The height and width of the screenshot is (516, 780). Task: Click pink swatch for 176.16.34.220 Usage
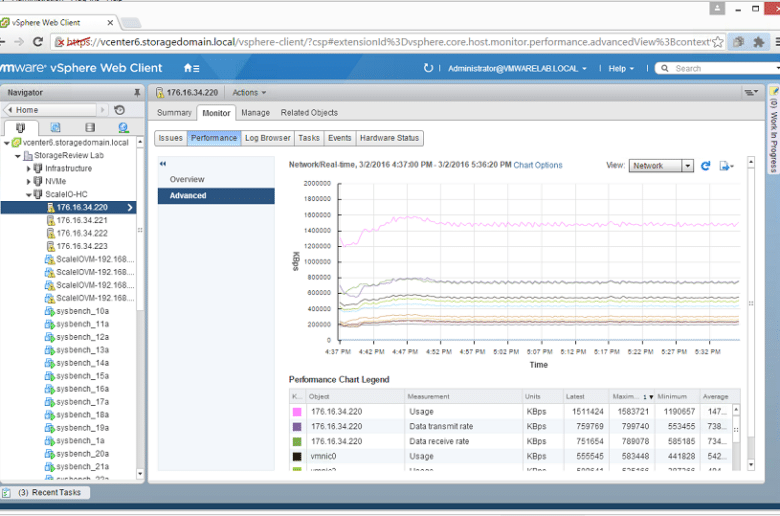tap(297, 412)
